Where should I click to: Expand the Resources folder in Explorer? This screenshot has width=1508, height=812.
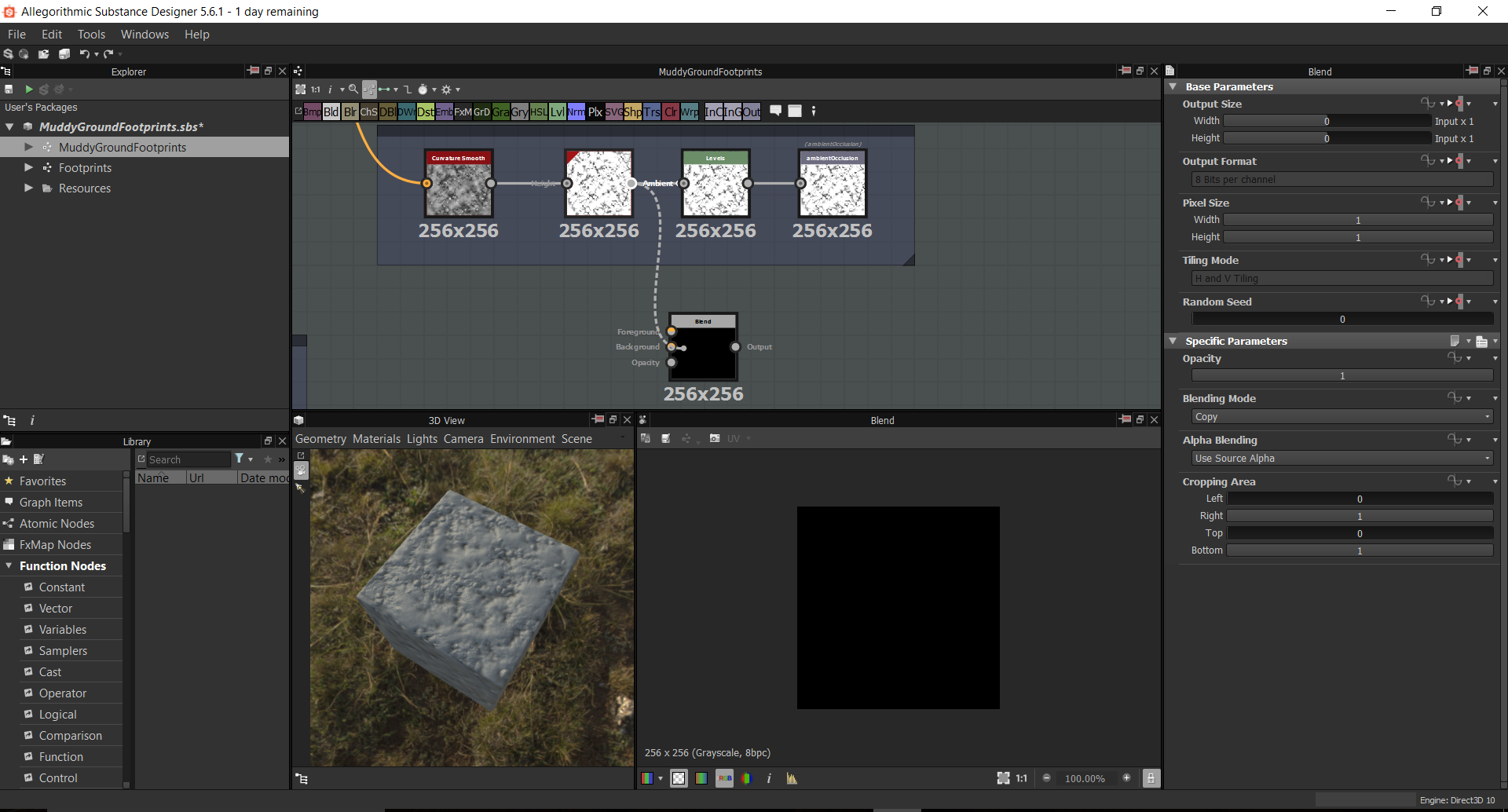(29, 188)
